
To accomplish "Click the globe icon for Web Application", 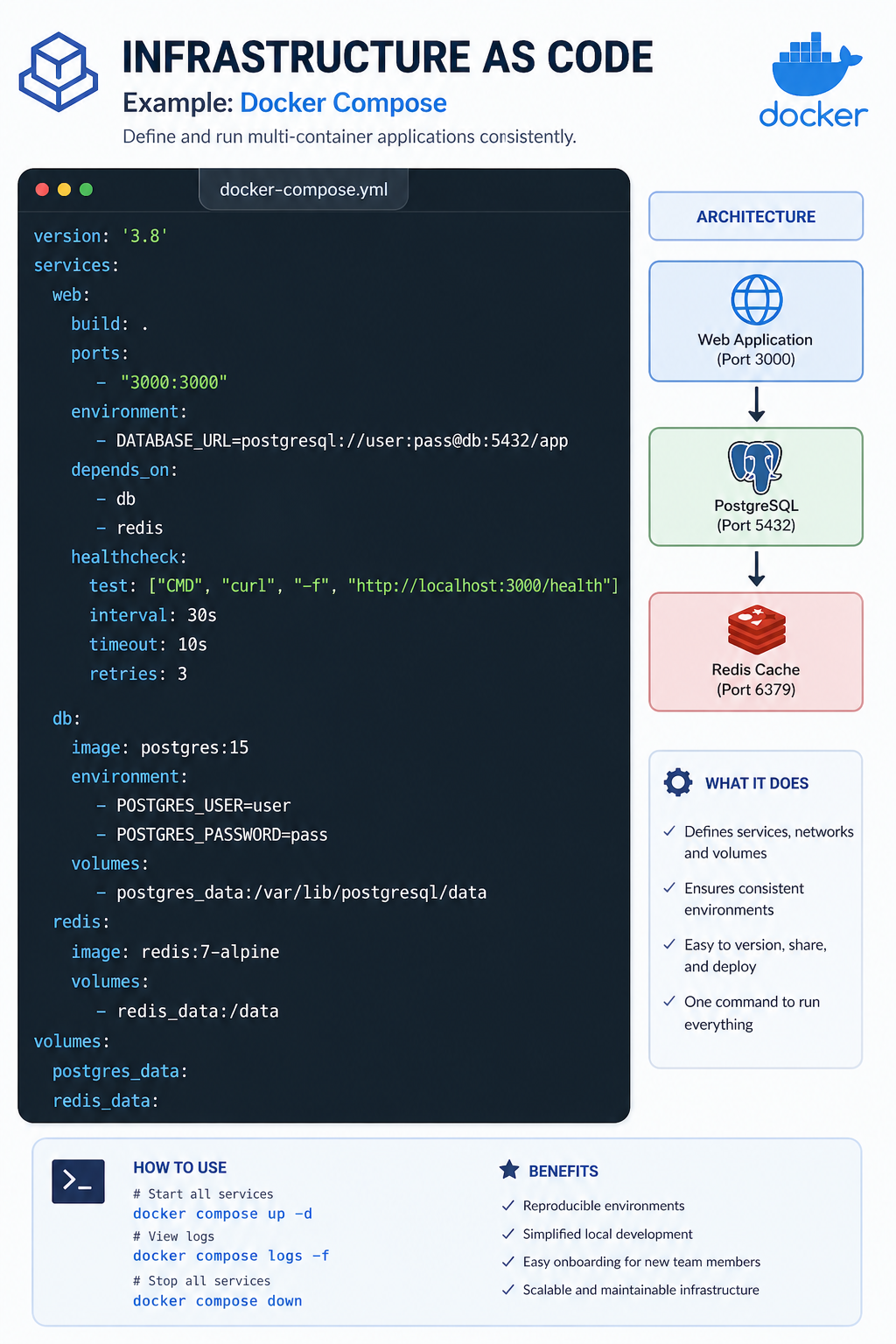I will pyautogui.click(x=757, y=300).
